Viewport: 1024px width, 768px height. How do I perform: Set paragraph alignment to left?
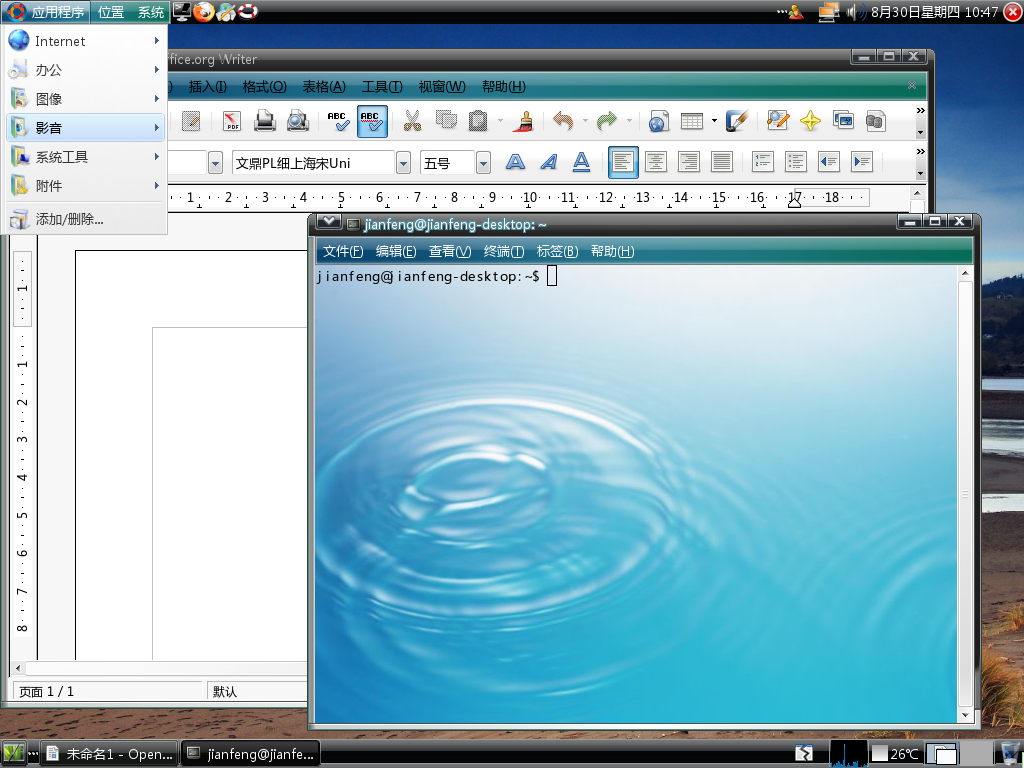[623, 162]
